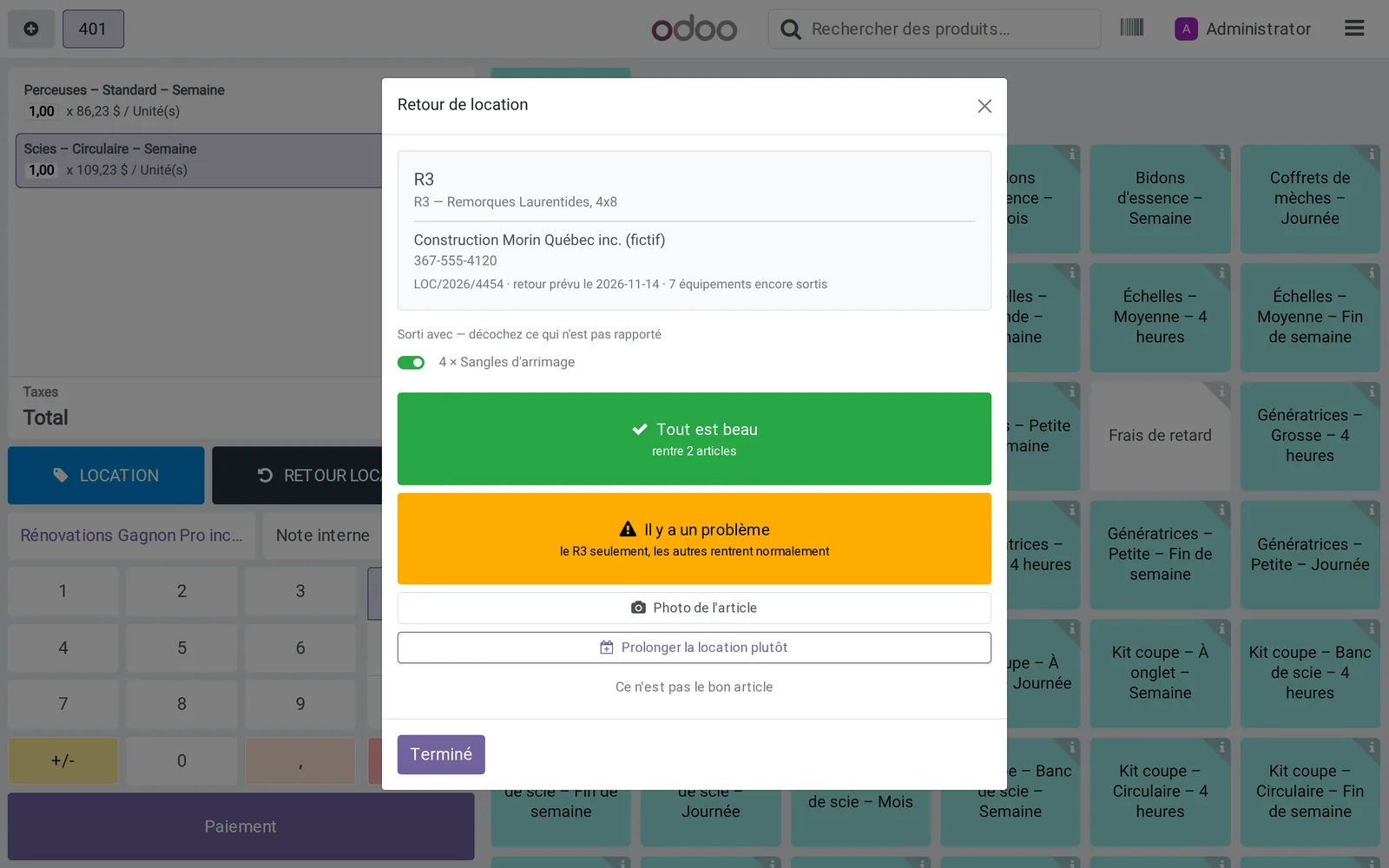Show info for Génératrices – Petite – Journée

(1372, 510)
